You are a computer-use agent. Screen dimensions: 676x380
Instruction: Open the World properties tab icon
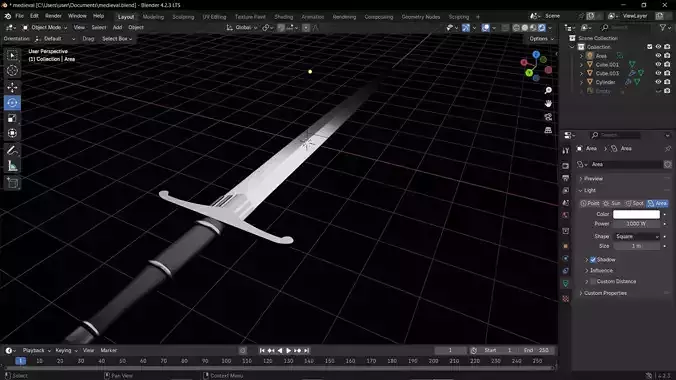[566, 215]
